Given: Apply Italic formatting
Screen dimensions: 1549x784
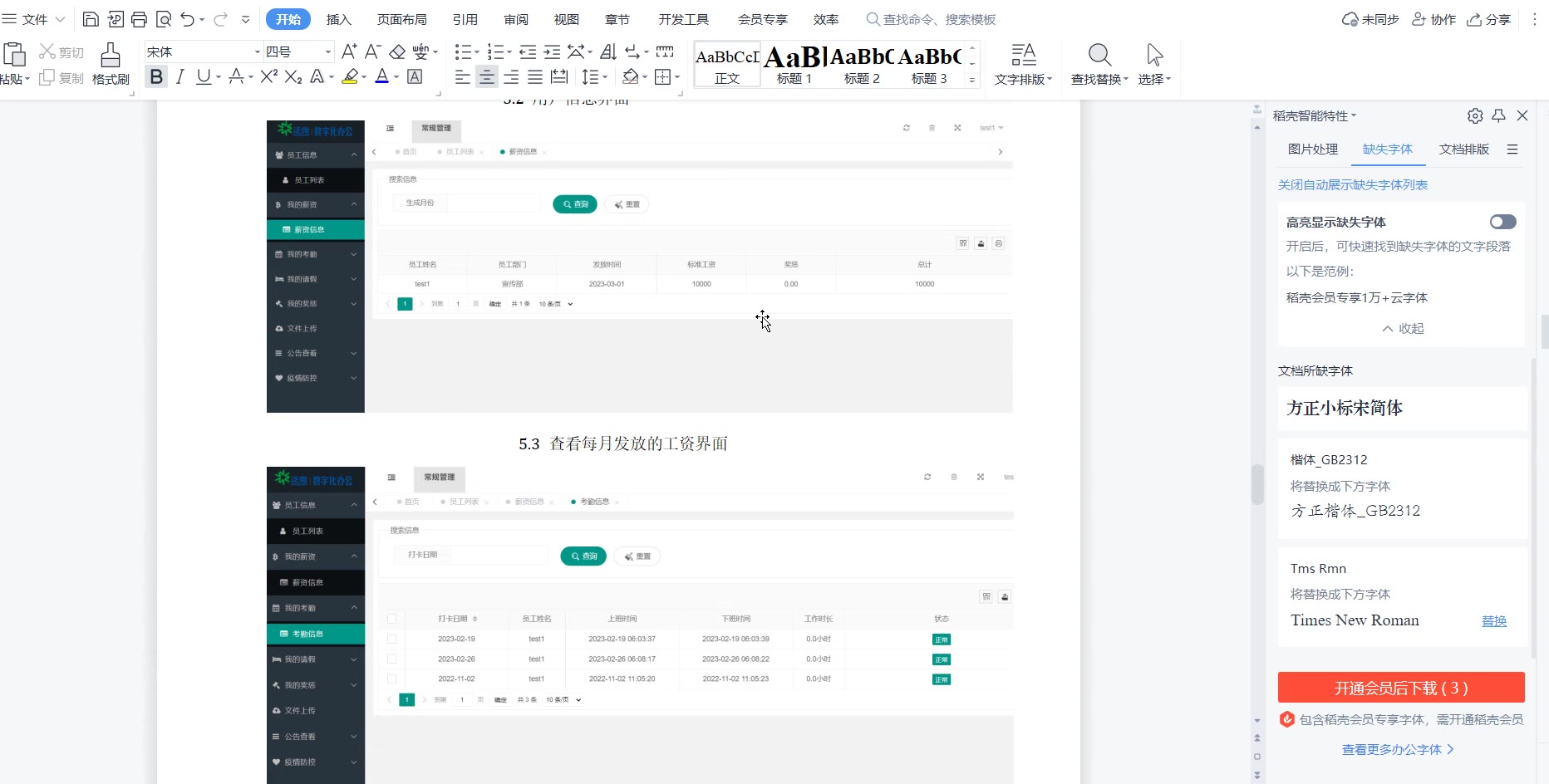Looking at the screenshot, I should (179, 77).
